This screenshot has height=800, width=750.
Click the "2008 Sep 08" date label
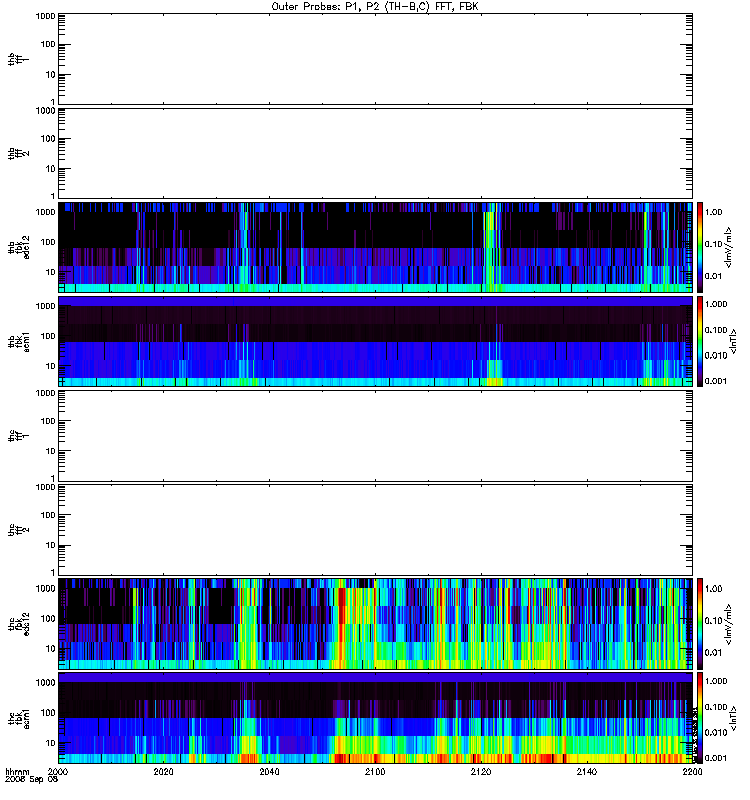[31, 780]
